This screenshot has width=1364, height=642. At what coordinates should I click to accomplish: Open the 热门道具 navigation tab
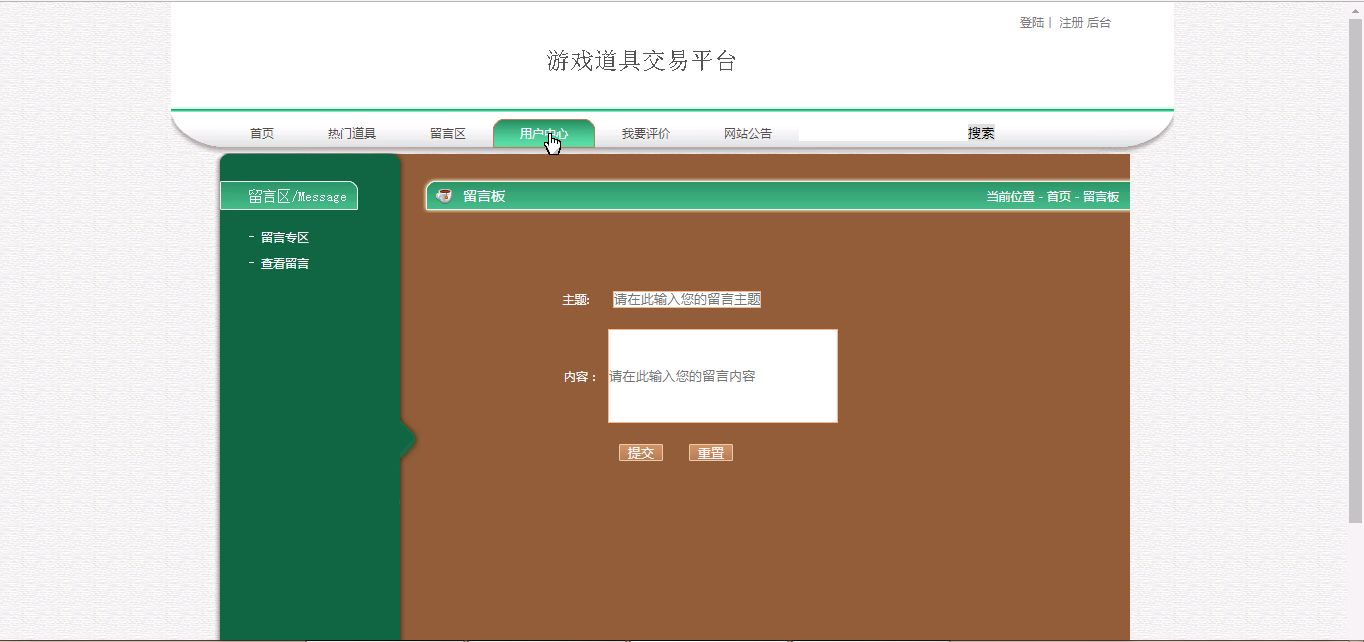(x=352, y=133)
